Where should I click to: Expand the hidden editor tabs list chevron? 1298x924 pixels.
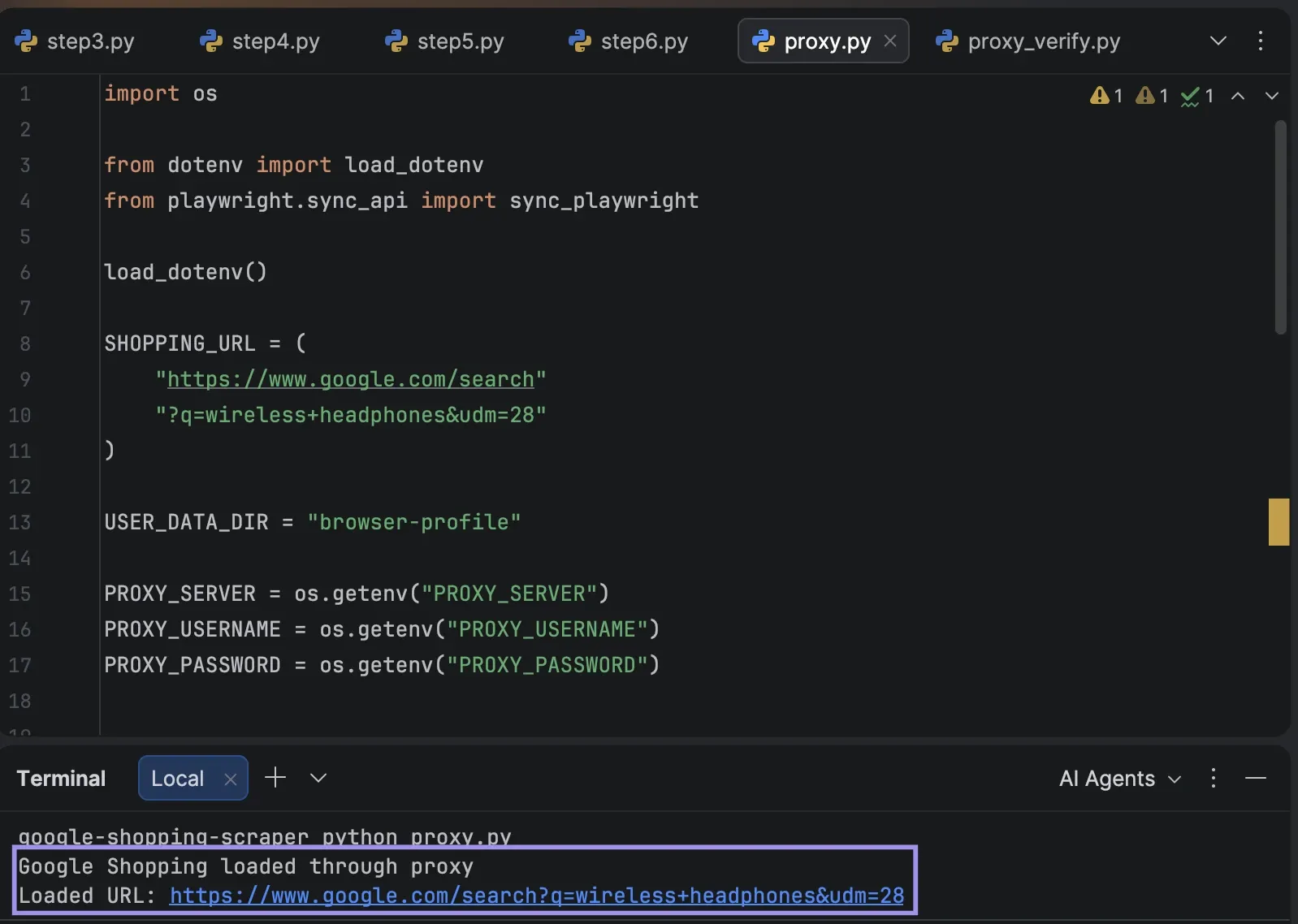pos(1218,41)
